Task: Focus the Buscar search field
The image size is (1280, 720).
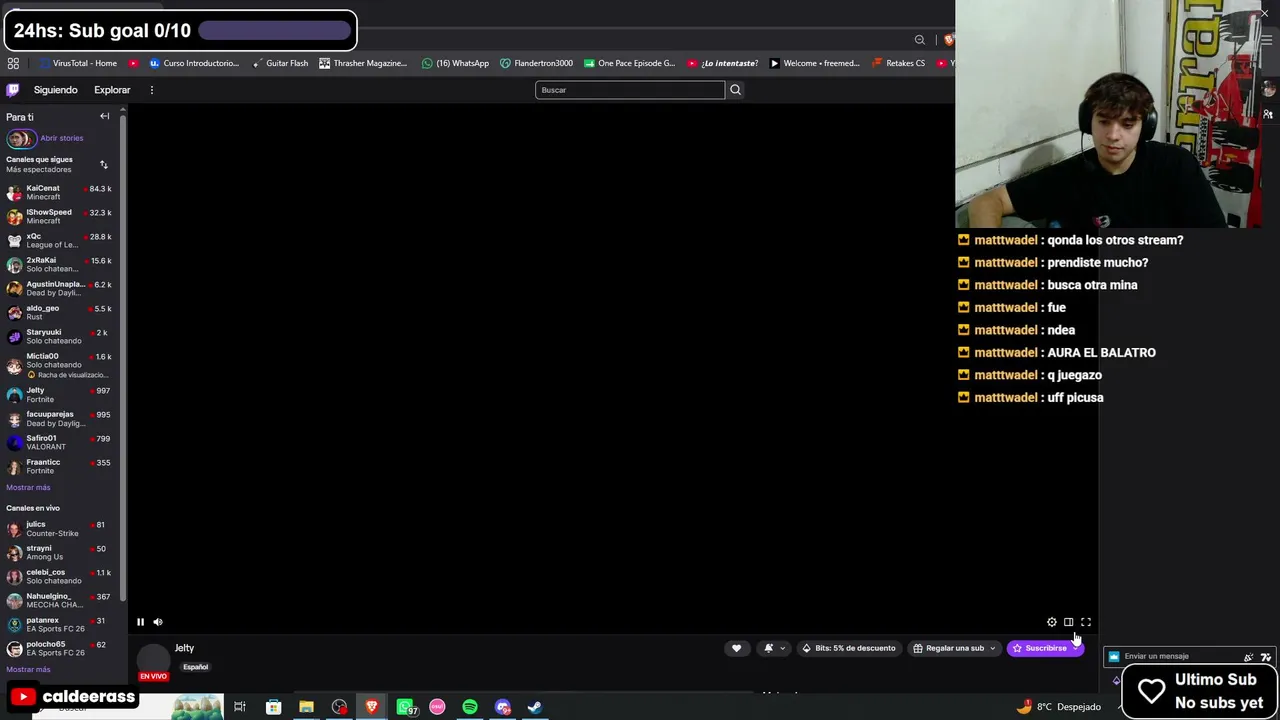Action: click(x=630, y=90)
